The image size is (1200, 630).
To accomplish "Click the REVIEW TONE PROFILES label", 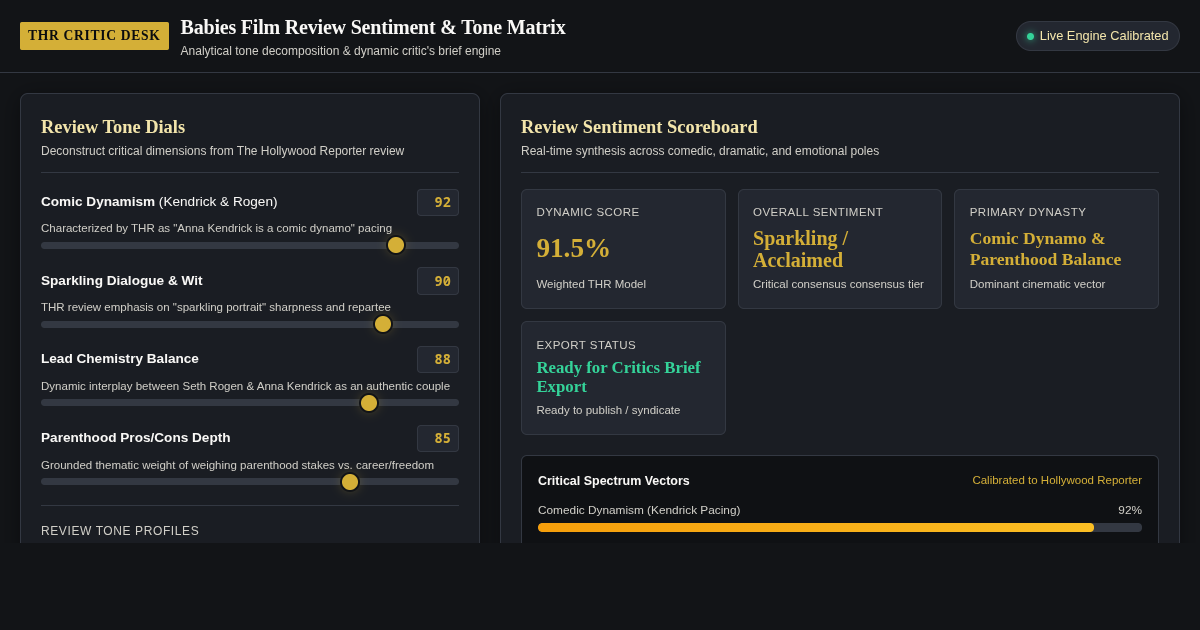I will tap(120, 531).
